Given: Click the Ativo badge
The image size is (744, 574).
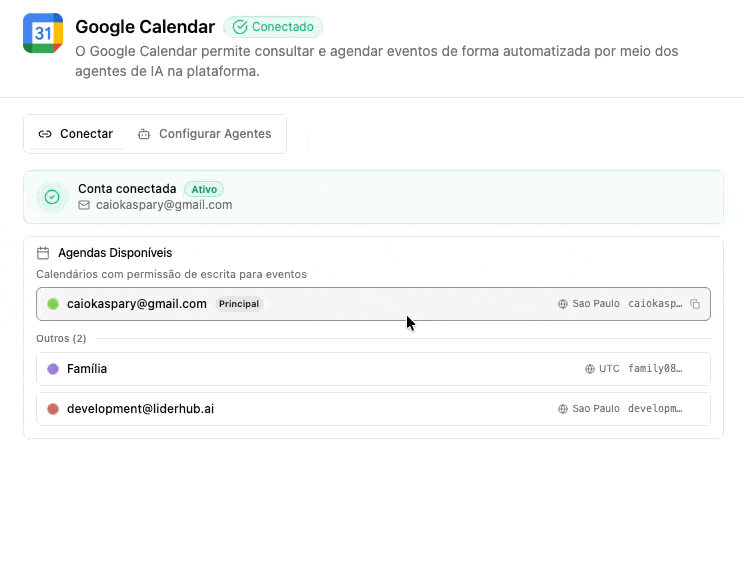Looking at the screenshot, I should point(204,189).
